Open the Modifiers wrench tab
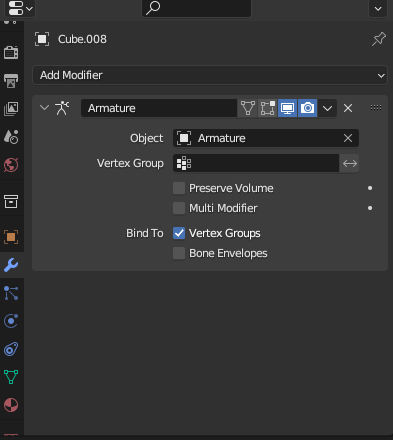This screenshot has width=393, height=440. pos(11,265)
